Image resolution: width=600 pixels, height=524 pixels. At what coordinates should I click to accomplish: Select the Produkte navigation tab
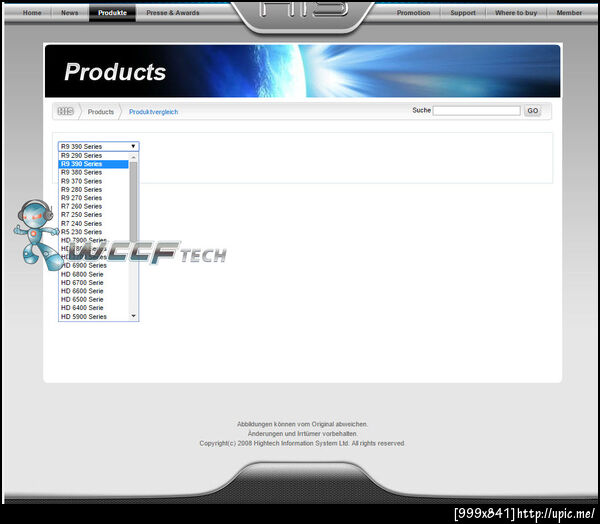(x=112, y=13)
